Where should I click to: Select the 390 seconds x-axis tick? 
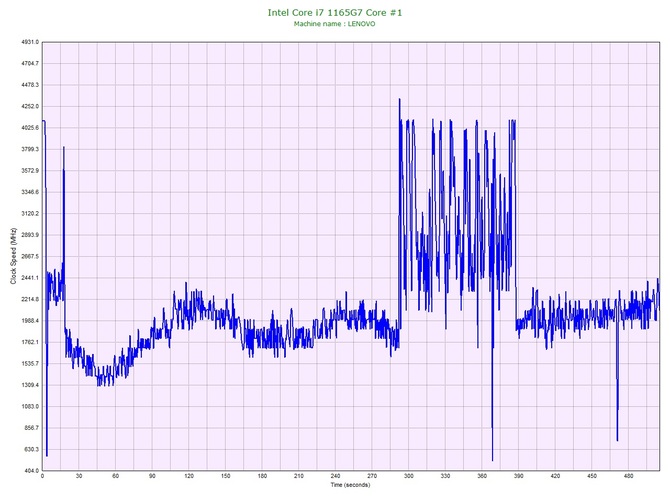click(519, 477)
